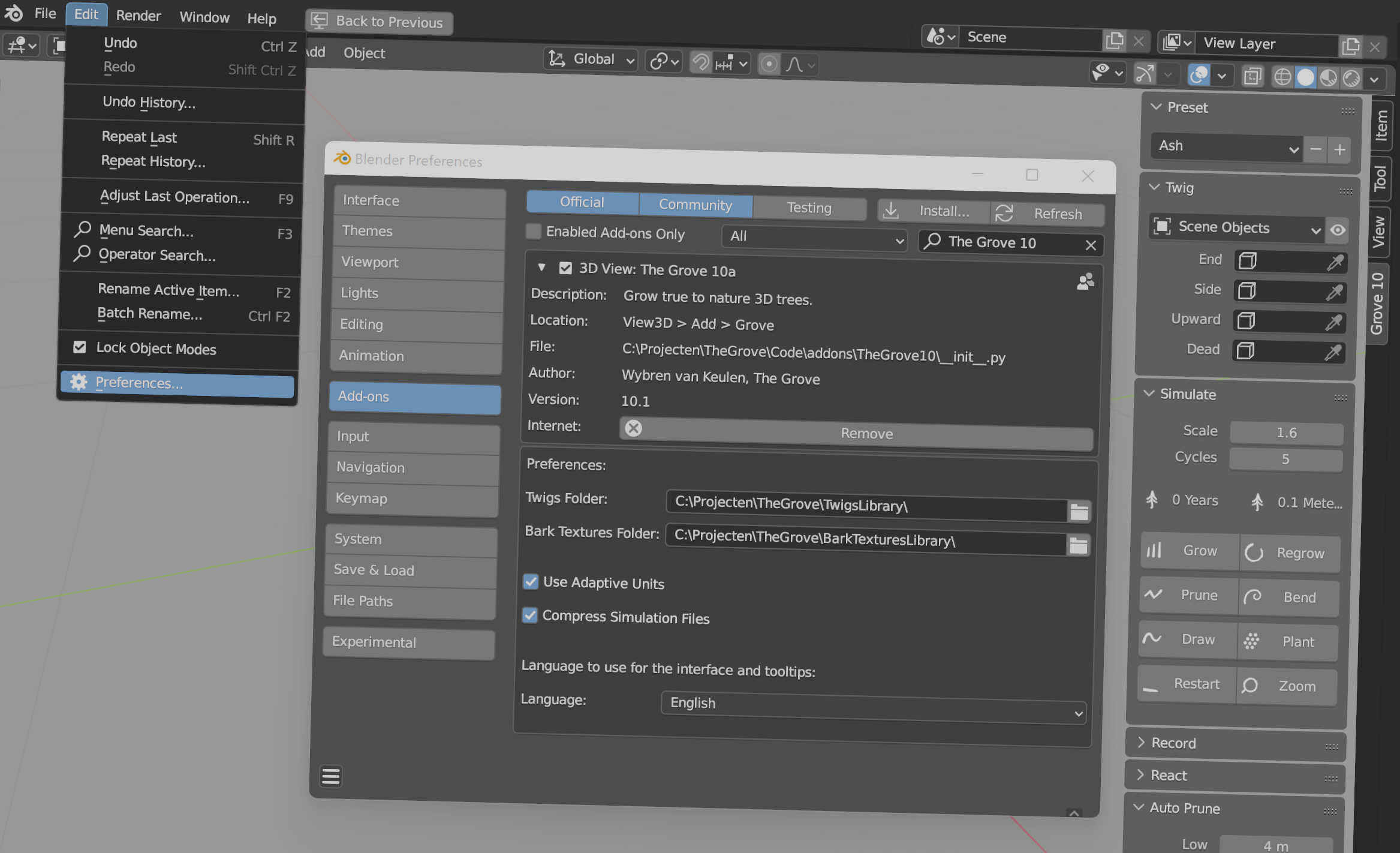Select rendered viewport shading icon
The image size is (1400, 853).
[x=1351, y=79]
